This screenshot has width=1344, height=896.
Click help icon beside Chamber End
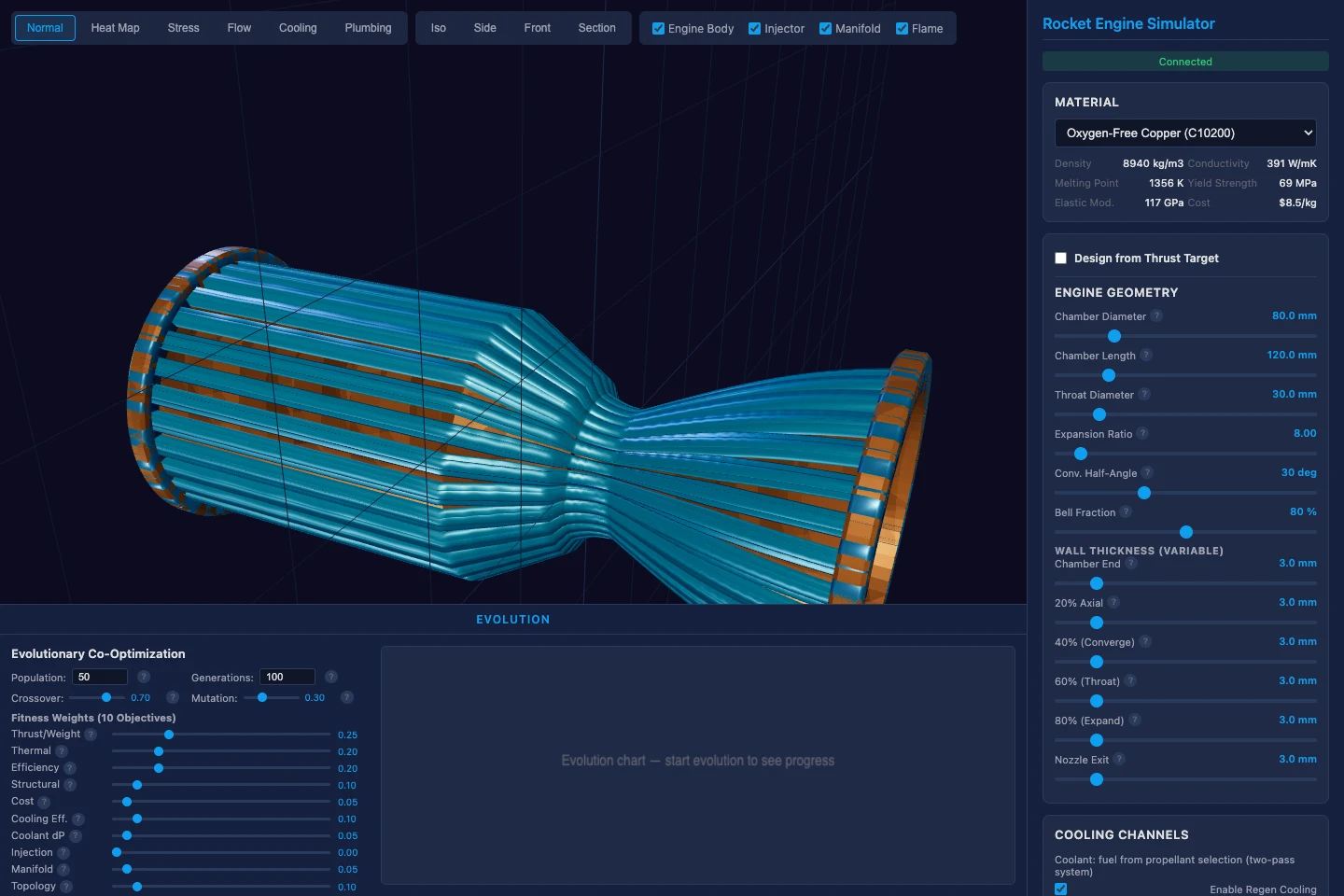pos(1131,563)
